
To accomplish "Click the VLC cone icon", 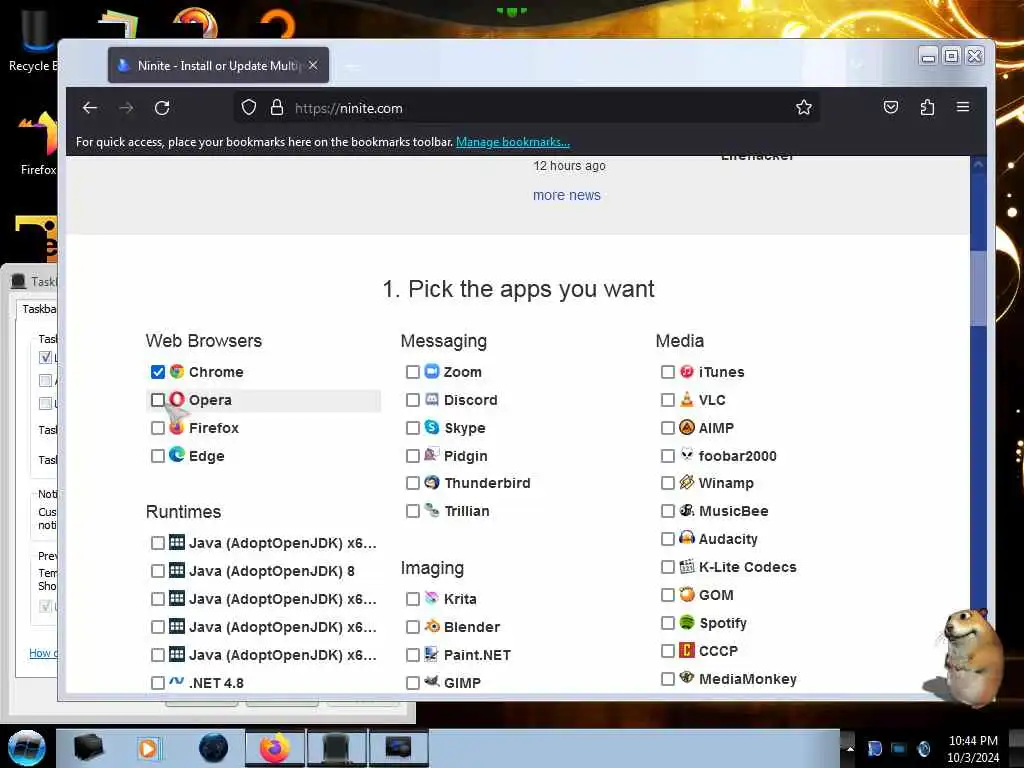I will (x=686, y=399).
